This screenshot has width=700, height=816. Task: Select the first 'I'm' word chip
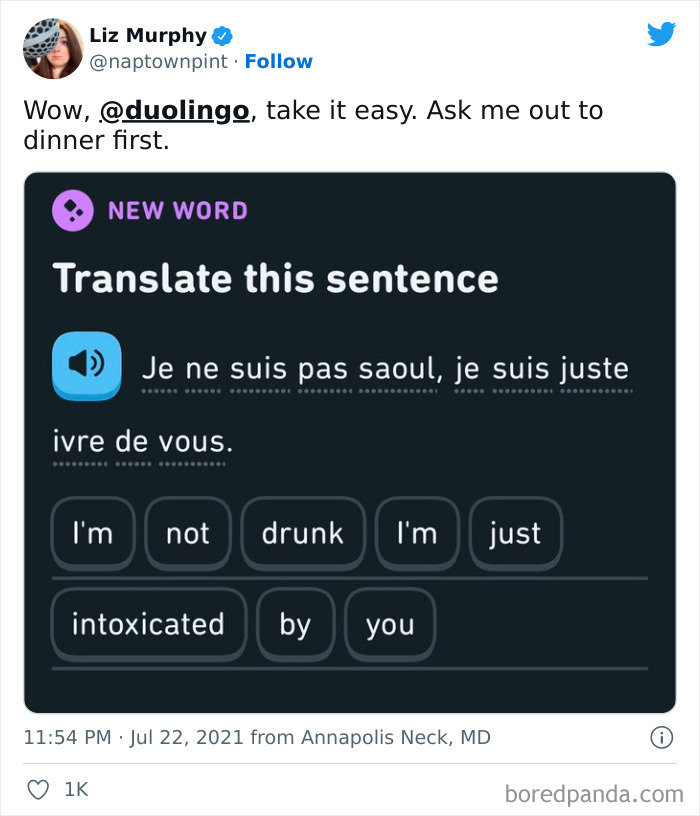click(x=93, y=533)
